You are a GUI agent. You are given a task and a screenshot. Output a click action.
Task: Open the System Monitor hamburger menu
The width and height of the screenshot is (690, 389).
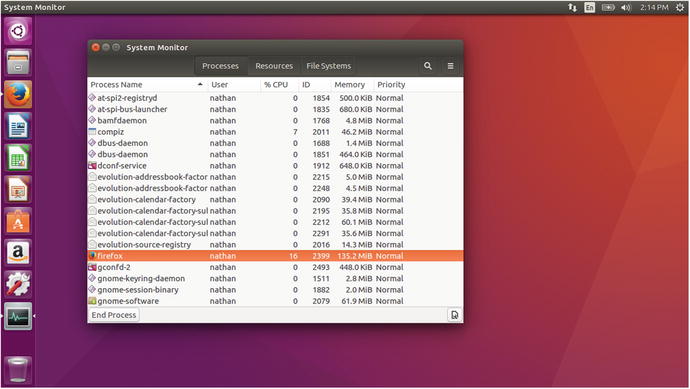450,66
